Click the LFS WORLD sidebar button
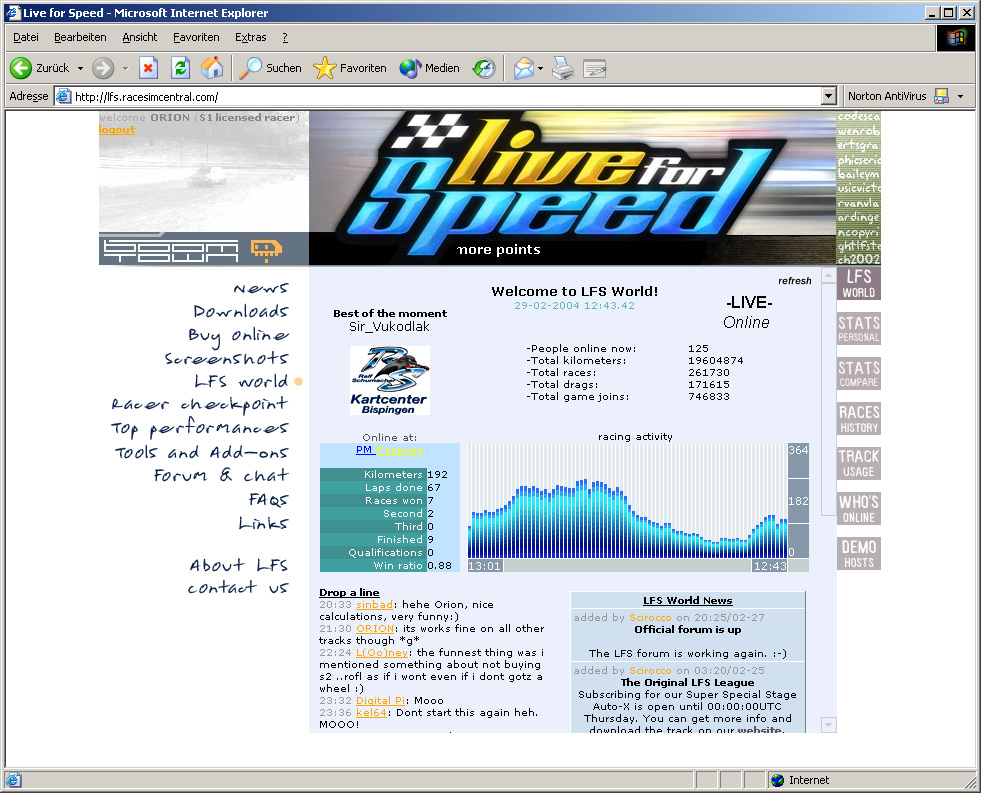Screen dimensions: 981x793 pyautogui.click(x=858, y=284)
